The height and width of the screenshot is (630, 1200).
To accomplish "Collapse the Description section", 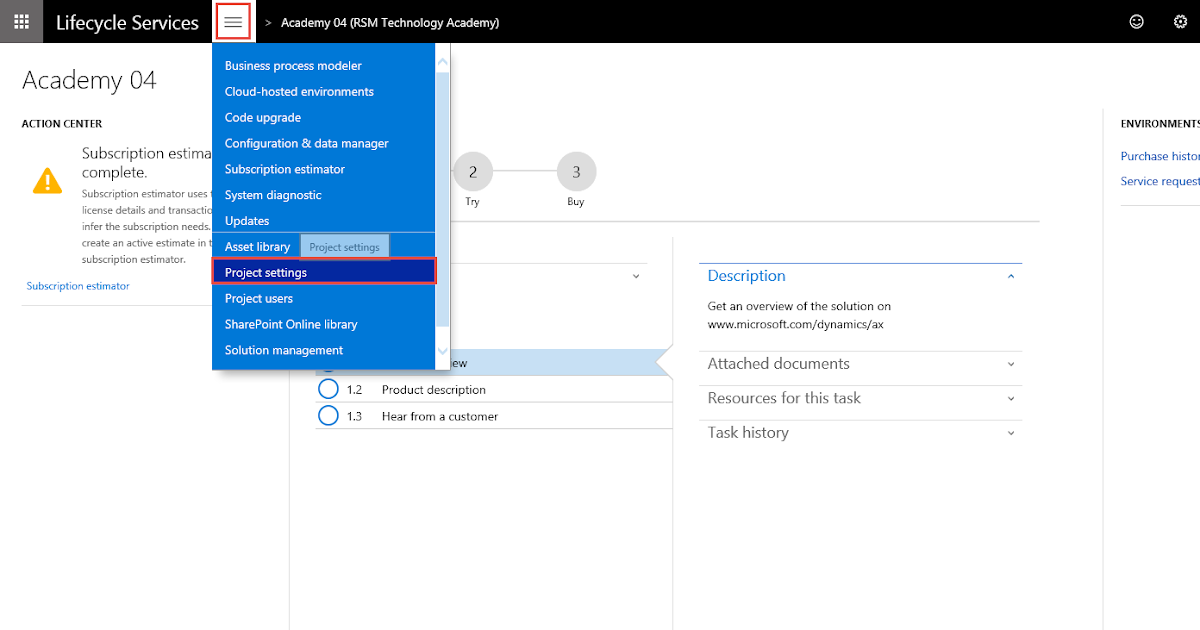I will pos(1010,275).
